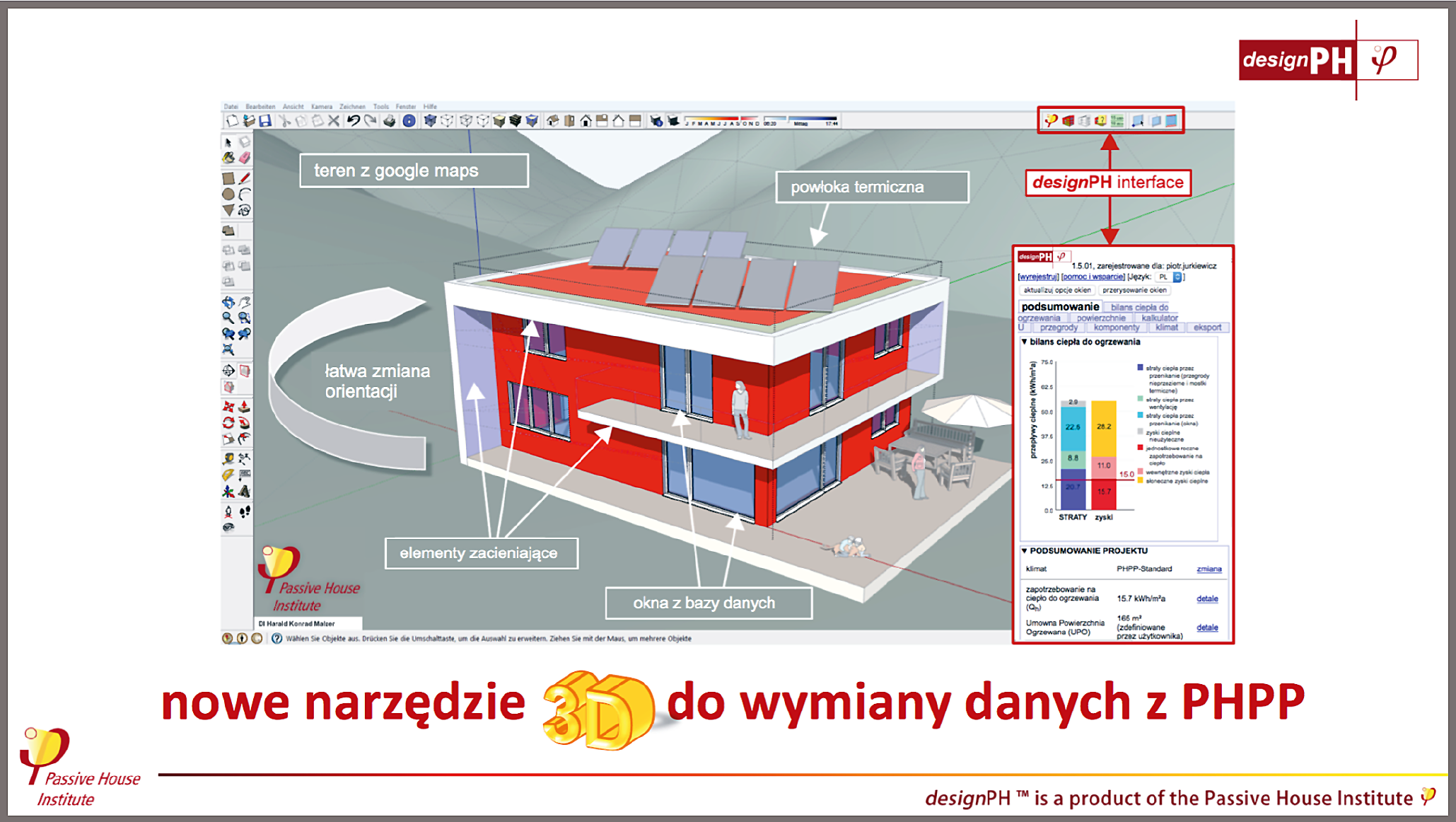The image size is (1456, 822).
Task: Click przerysowanie okien button
Action: [1134, 290]
